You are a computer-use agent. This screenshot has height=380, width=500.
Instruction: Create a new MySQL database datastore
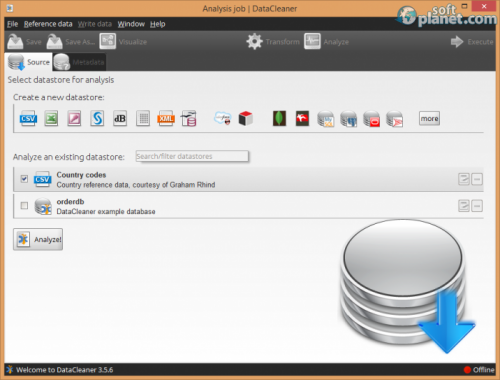click(x=326, y=119)
